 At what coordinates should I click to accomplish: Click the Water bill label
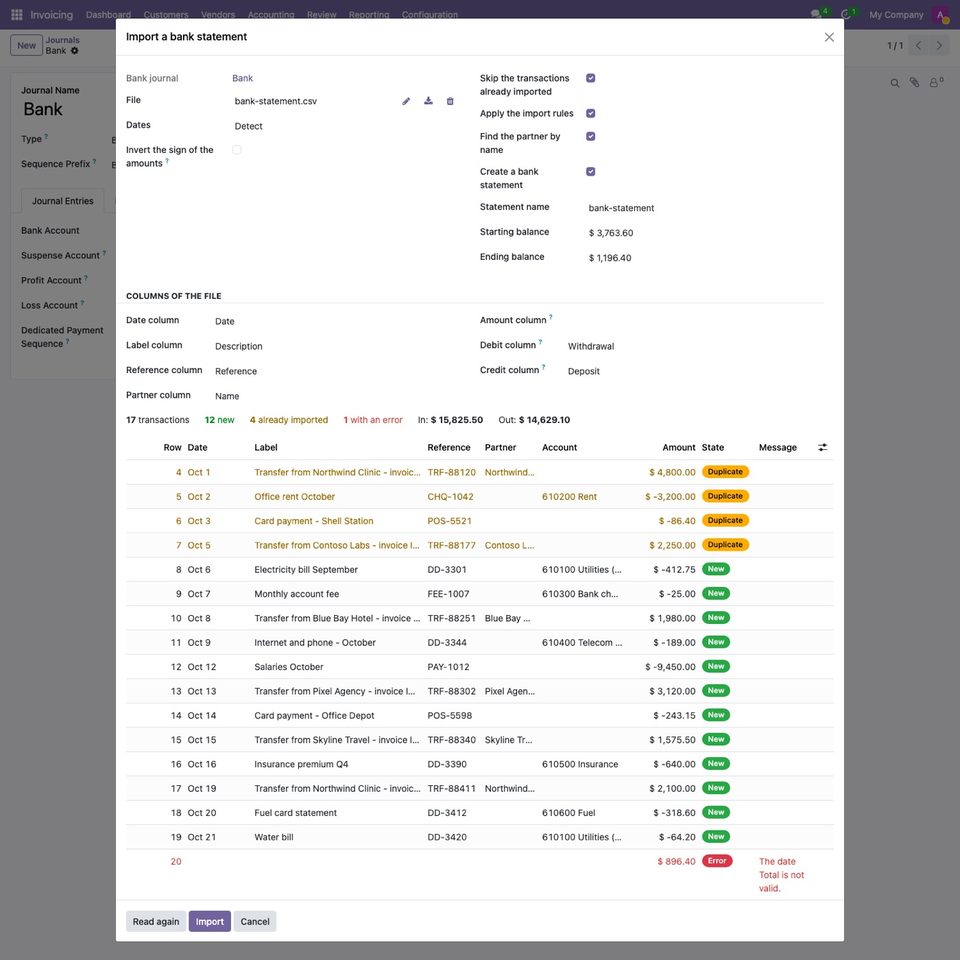tap(274, 837)
